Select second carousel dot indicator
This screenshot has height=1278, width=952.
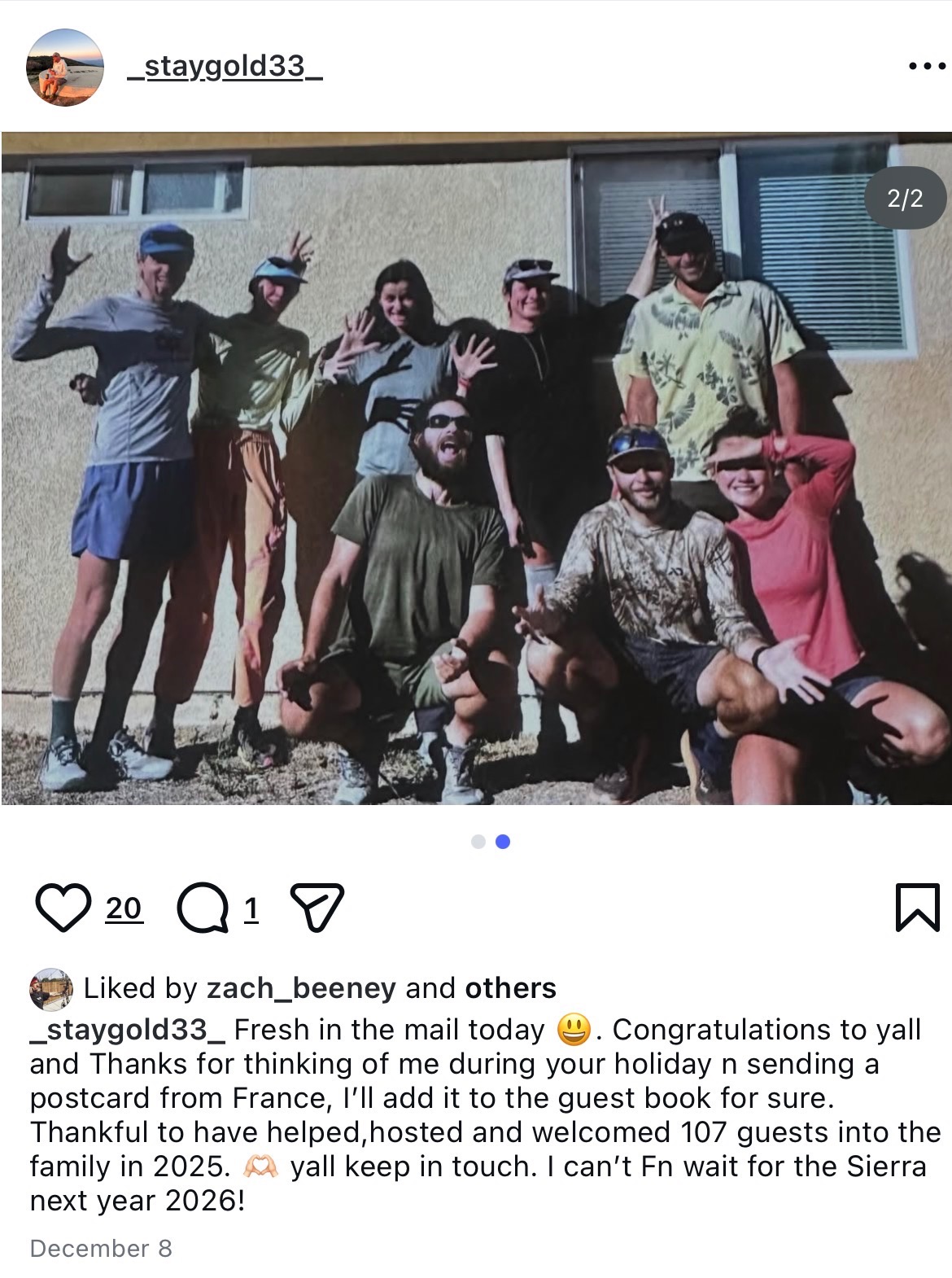tap(503, 842)
